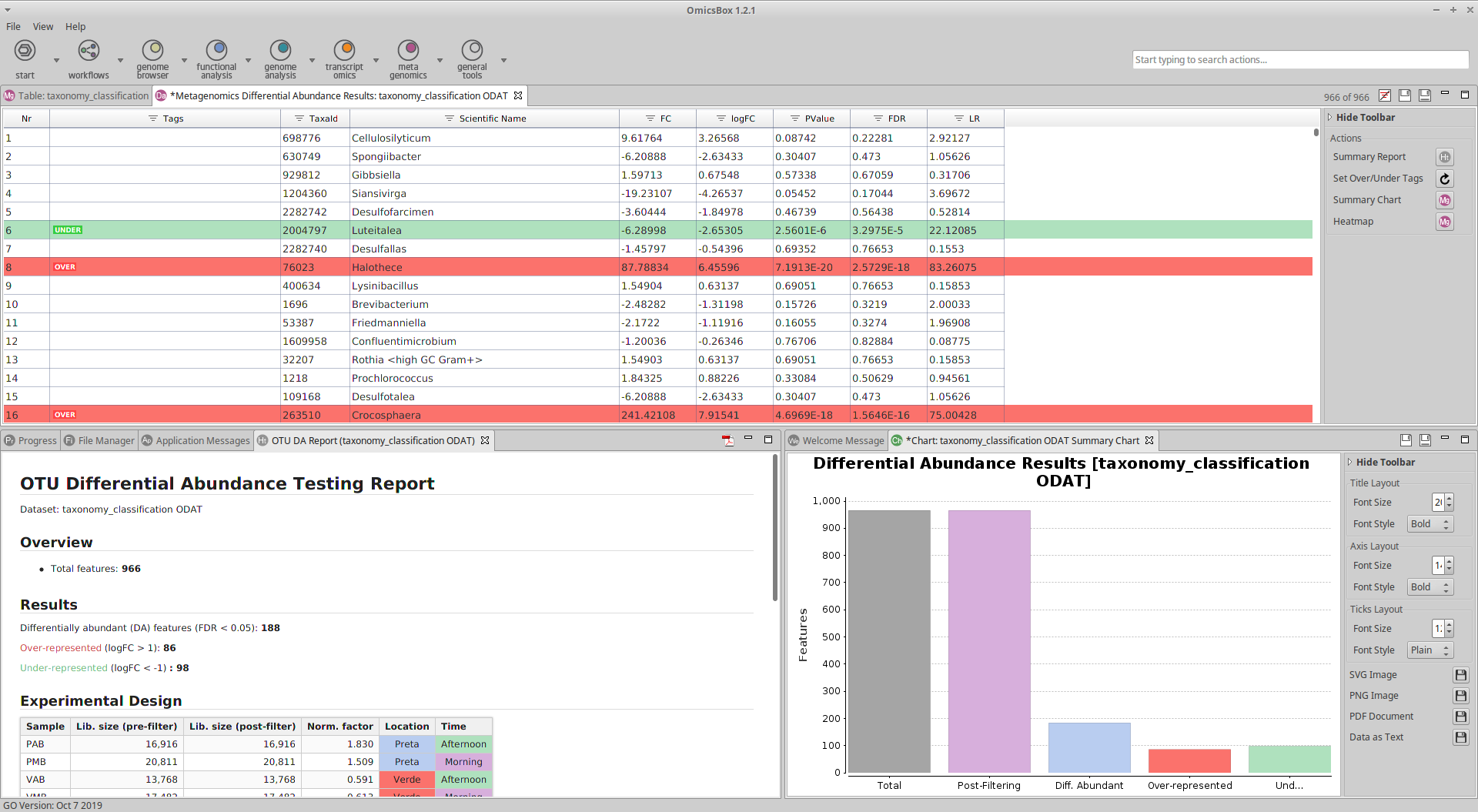
Task: Open the View menu
Action: click(x=43, y=26)
